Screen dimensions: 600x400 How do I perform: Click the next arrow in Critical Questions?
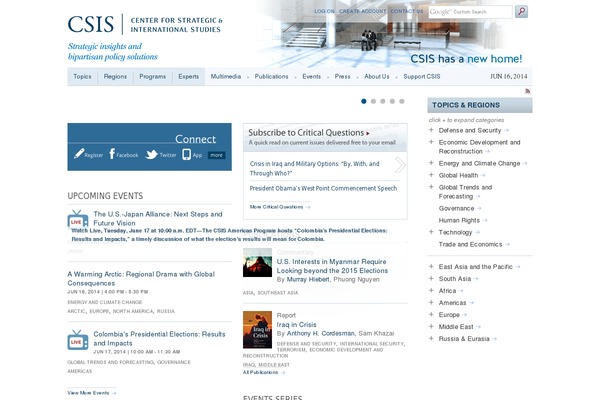tap(400, 165)
